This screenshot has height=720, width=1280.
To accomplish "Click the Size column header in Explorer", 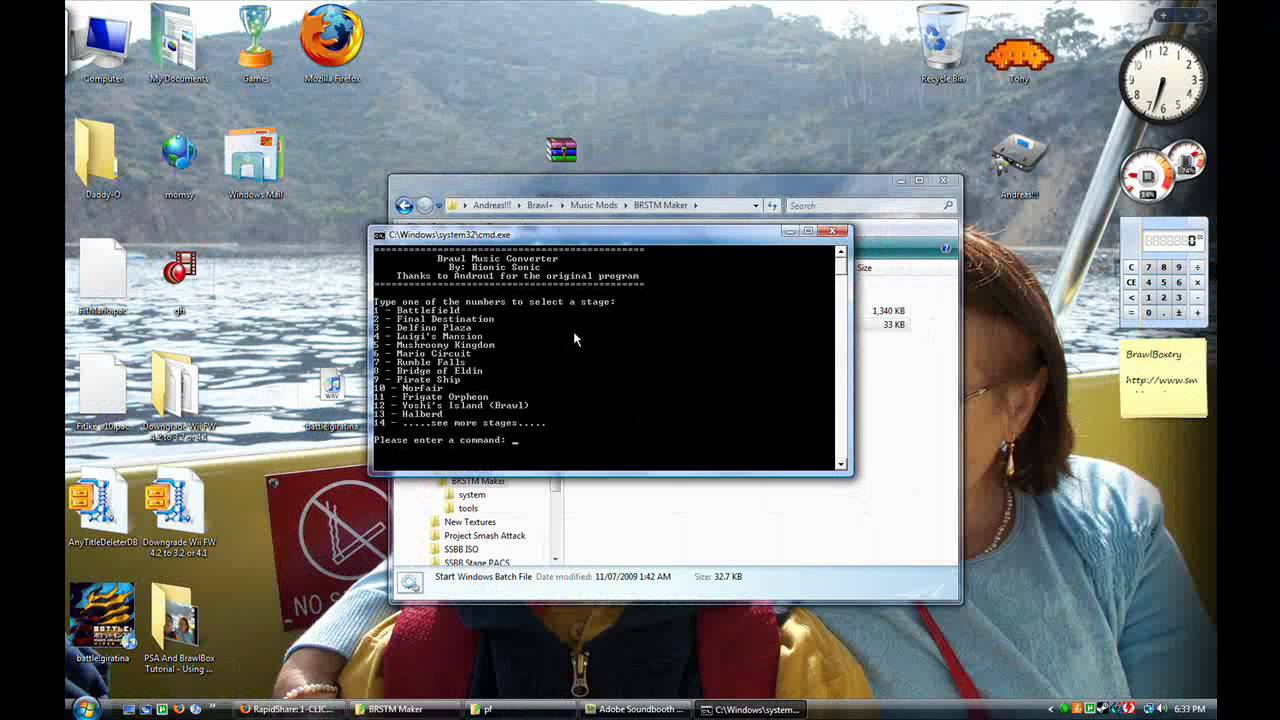I will 864,268.
